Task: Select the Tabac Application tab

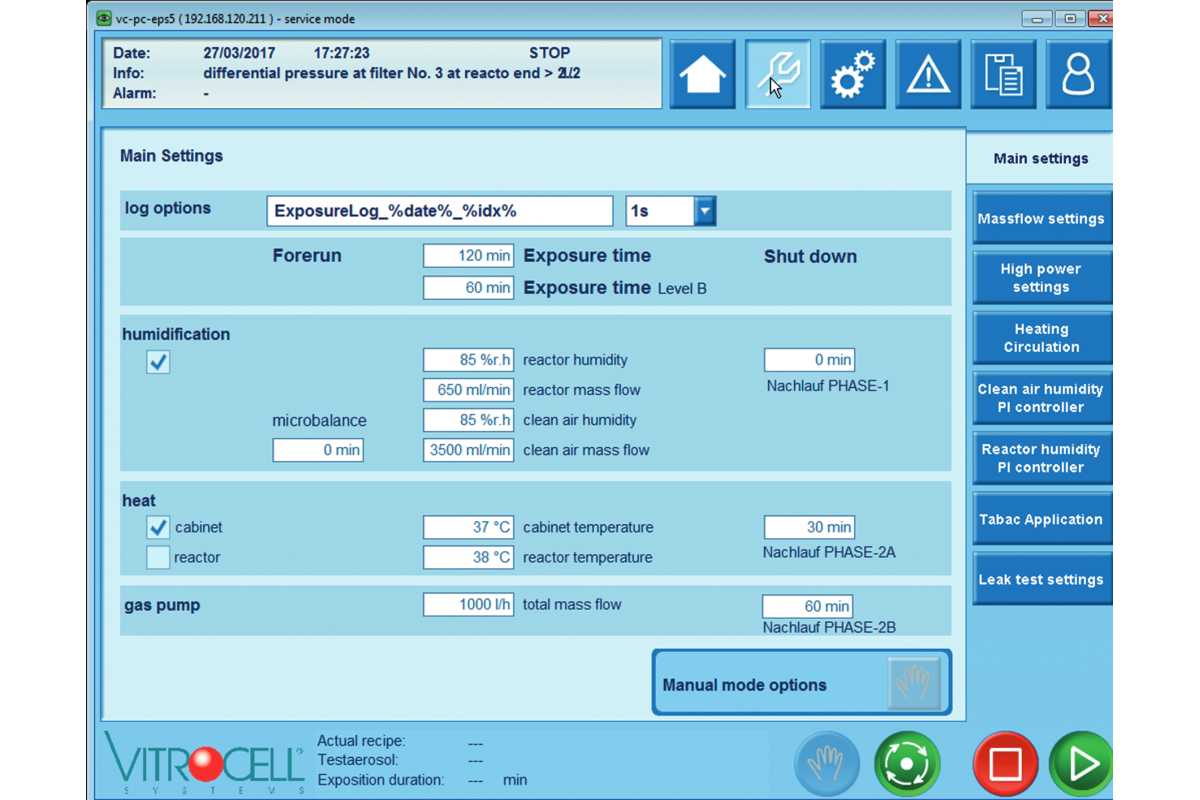Action: click(x=1041, y=520)
